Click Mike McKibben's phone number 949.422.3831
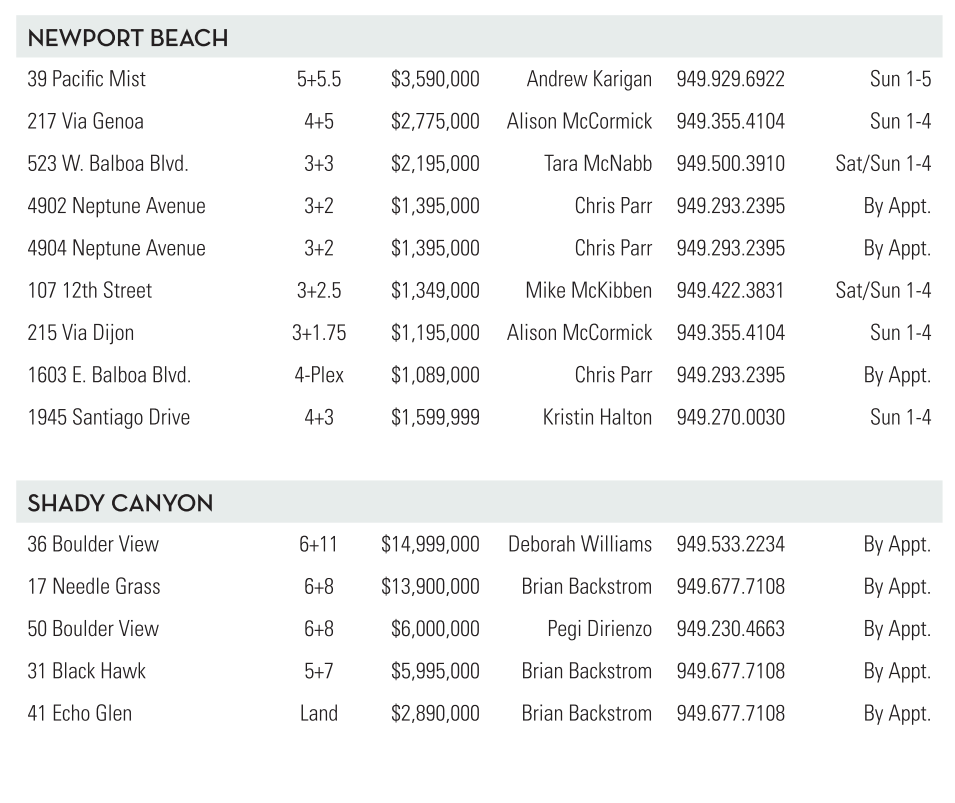955x803 pixels. point(730,291)
